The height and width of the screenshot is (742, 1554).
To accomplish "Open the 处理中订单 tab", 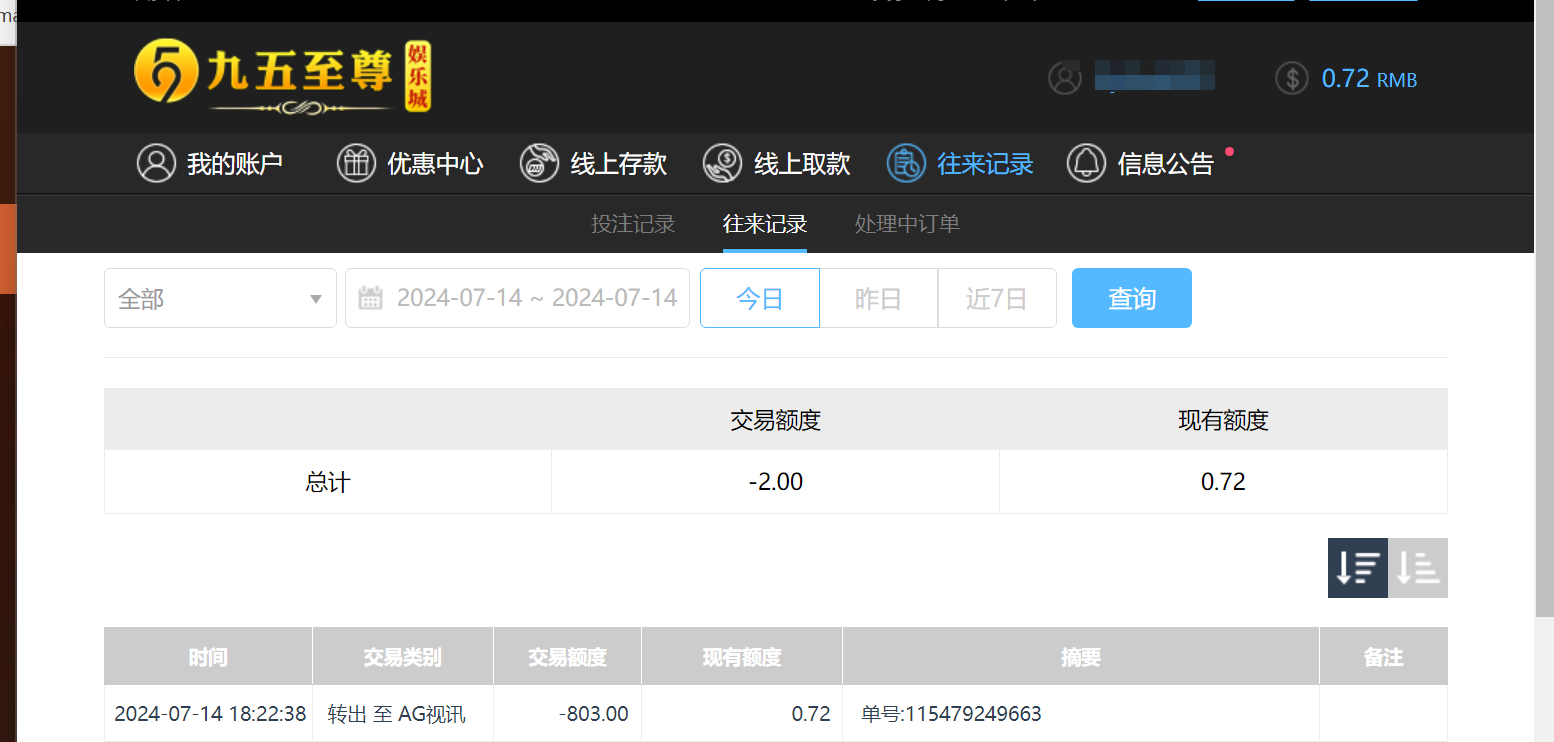I will click(906, 223).
